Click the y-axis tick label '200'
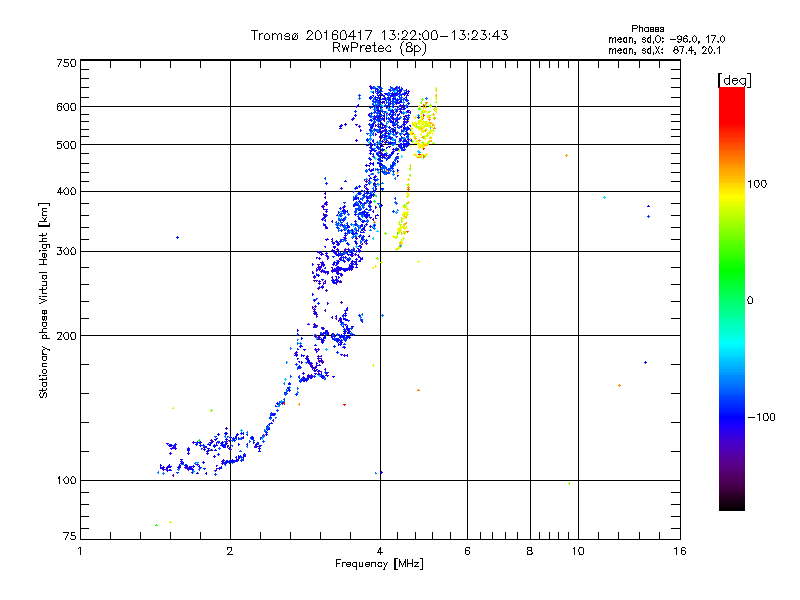 66,336
